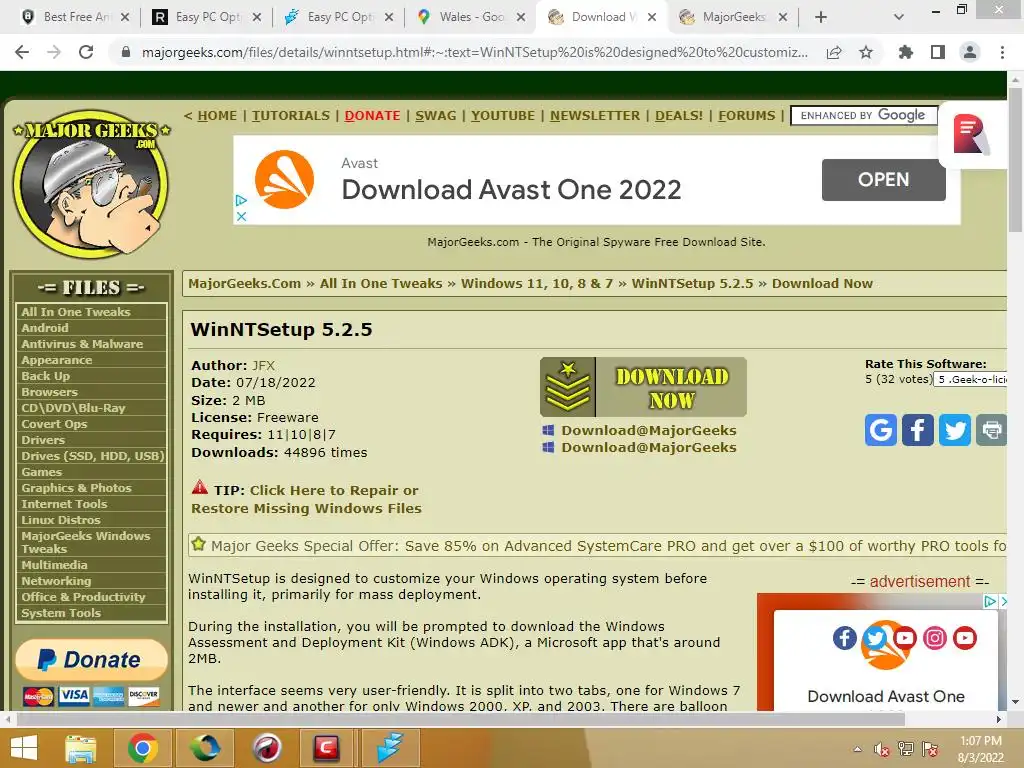Screen dimensions: 1024x768
Task: Click the second Download@MajorGeeks link
Action: coord(648,447)
